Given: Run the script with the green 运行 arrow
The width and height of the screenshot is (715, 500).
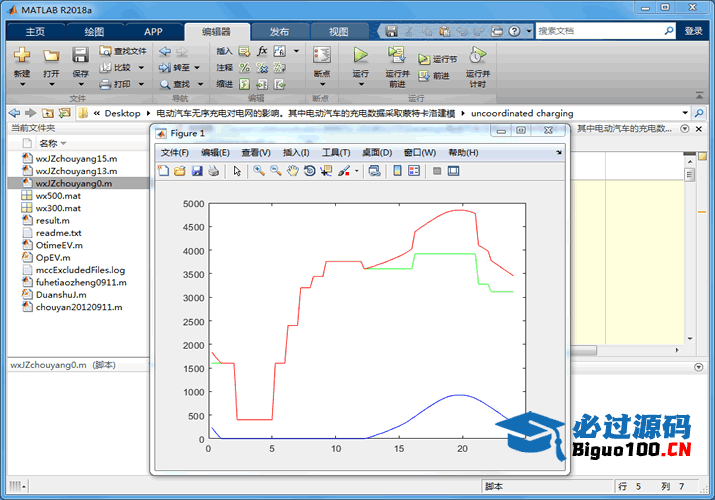Looking at the screenshot, I should pos(360,55).
